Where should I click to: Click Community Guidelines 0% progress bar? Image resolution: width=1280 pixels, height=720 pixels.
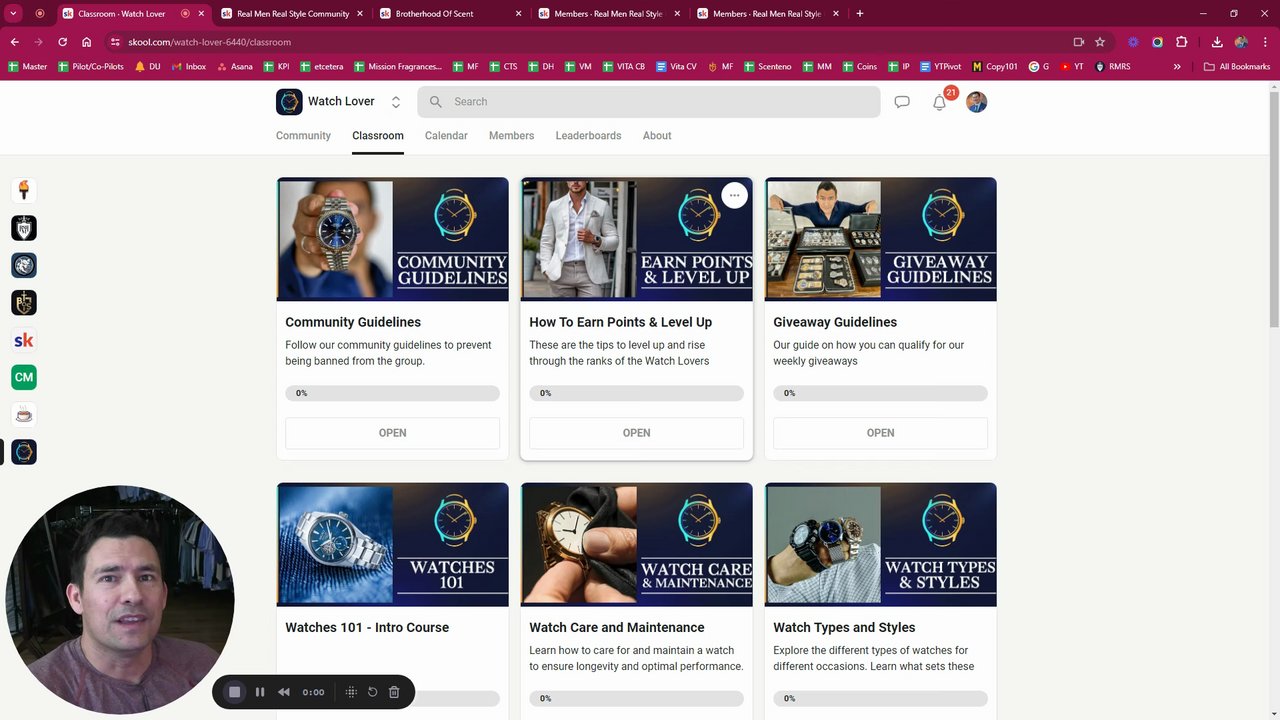[x=392, y=393]
